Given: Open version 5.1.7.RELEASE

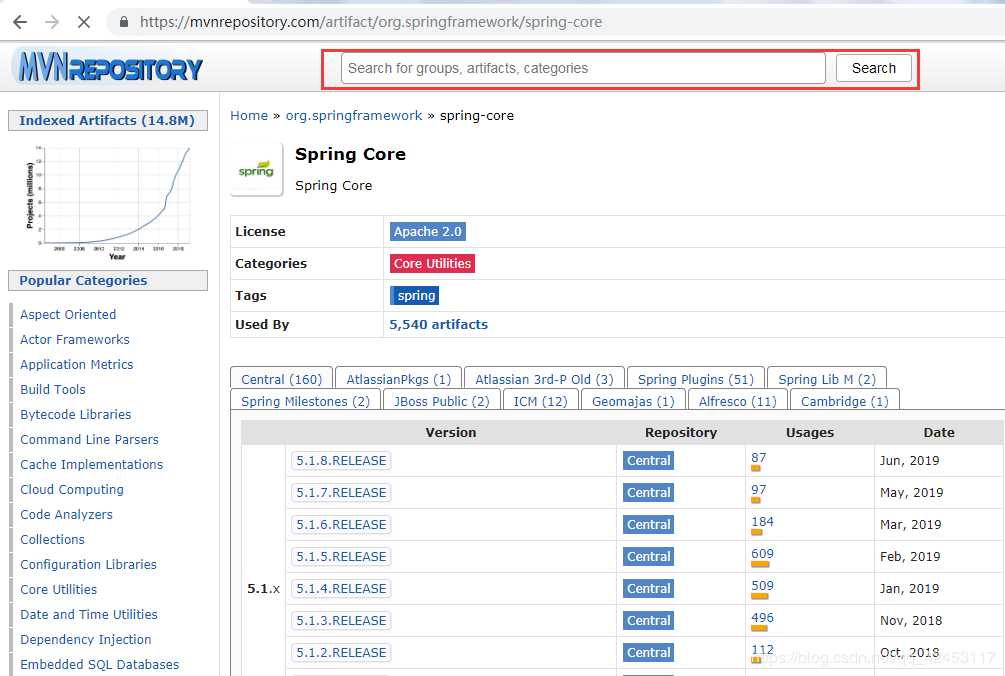Looking at the screenshot, I should tap(341, 493).
